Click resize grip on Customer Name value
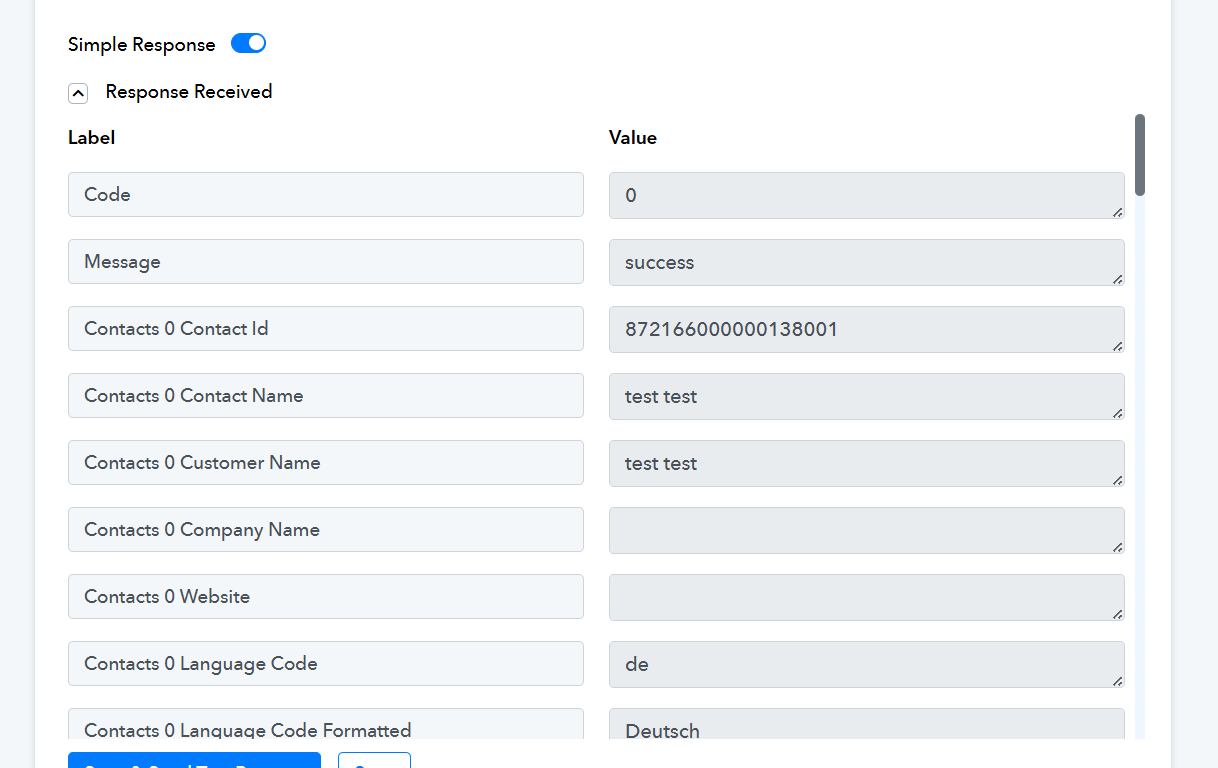The image size is (1218, 768). click(1117, 480)
